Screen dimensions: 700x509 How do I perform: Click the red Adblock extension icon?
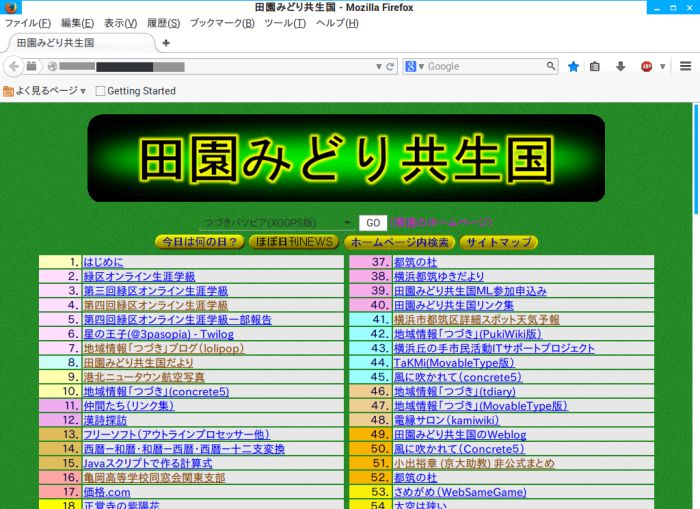tap(647, 67)
